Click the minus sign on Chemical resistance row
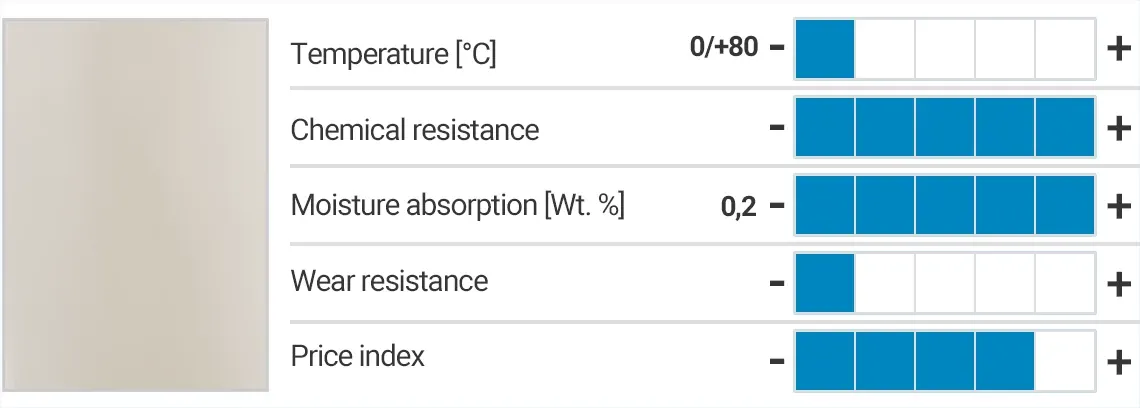This screenshot has width=1140, height=408. 777,128
